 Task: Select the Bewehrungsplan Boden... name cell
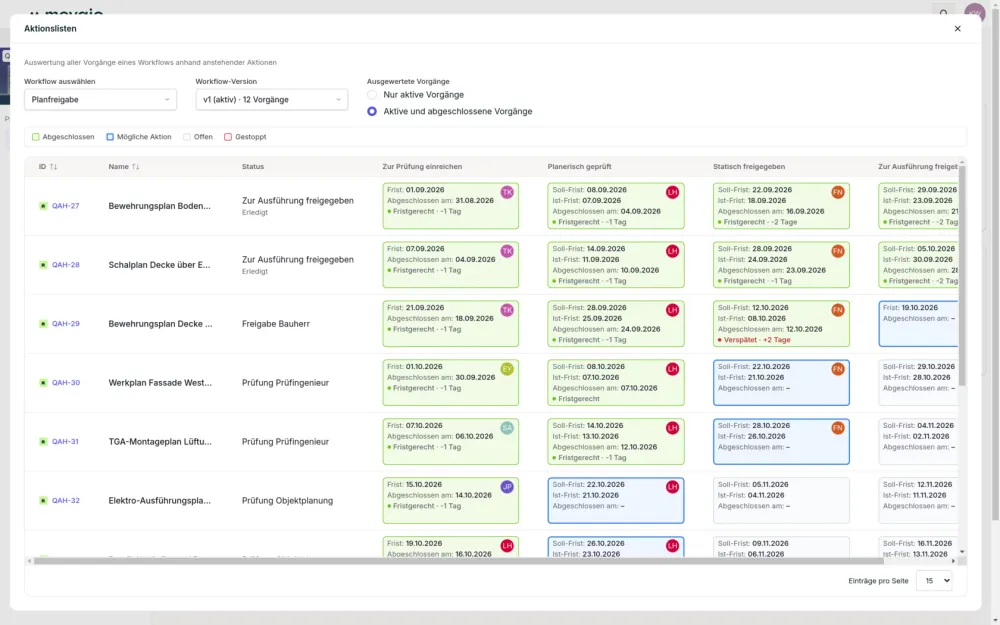[159, 206]
